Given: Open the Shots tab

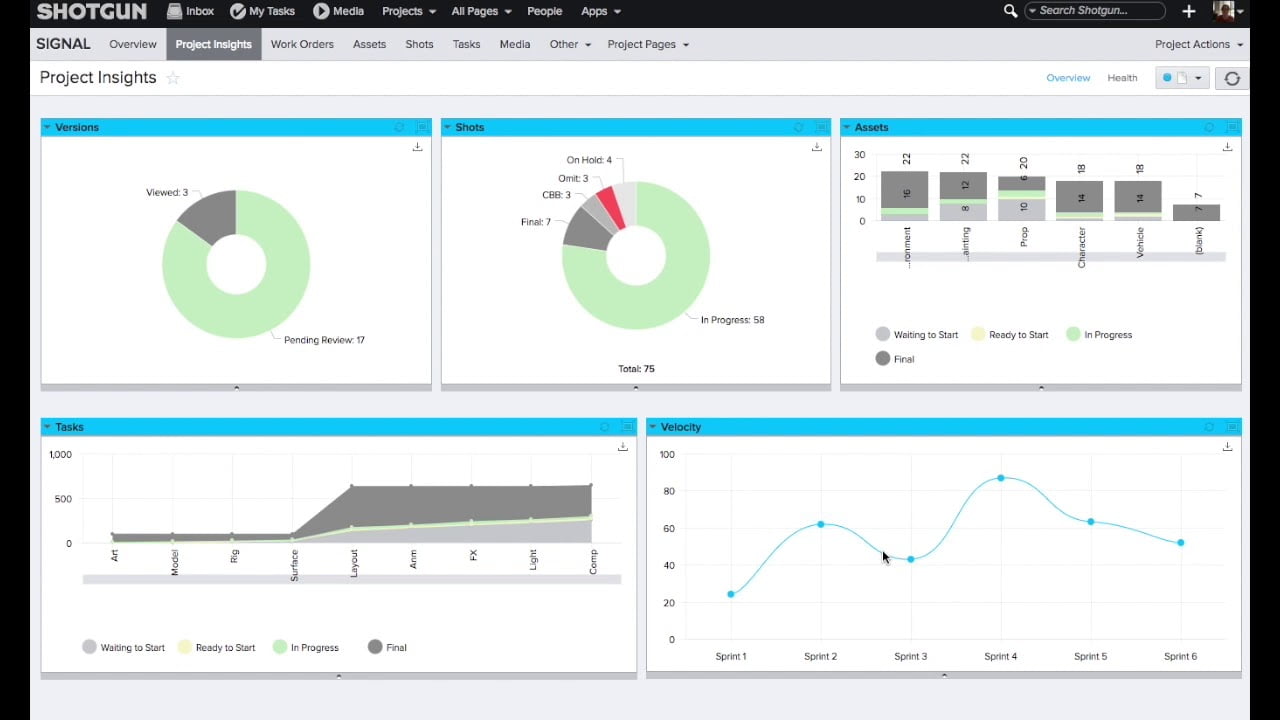Looking at the screenshot, I should coord(419,44).
